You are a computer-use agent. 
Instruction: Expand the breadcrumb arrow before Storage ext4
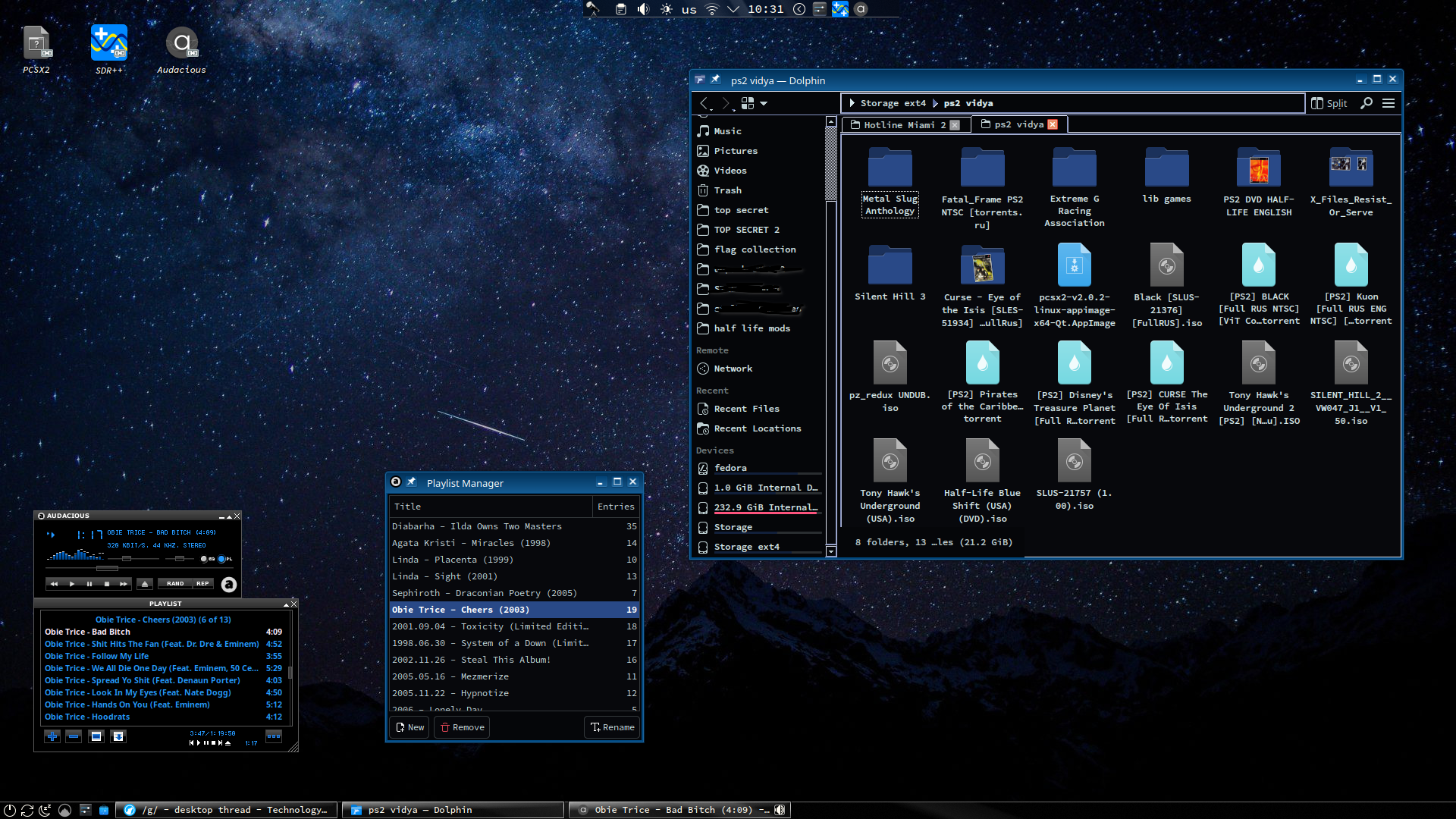(852, 103)
